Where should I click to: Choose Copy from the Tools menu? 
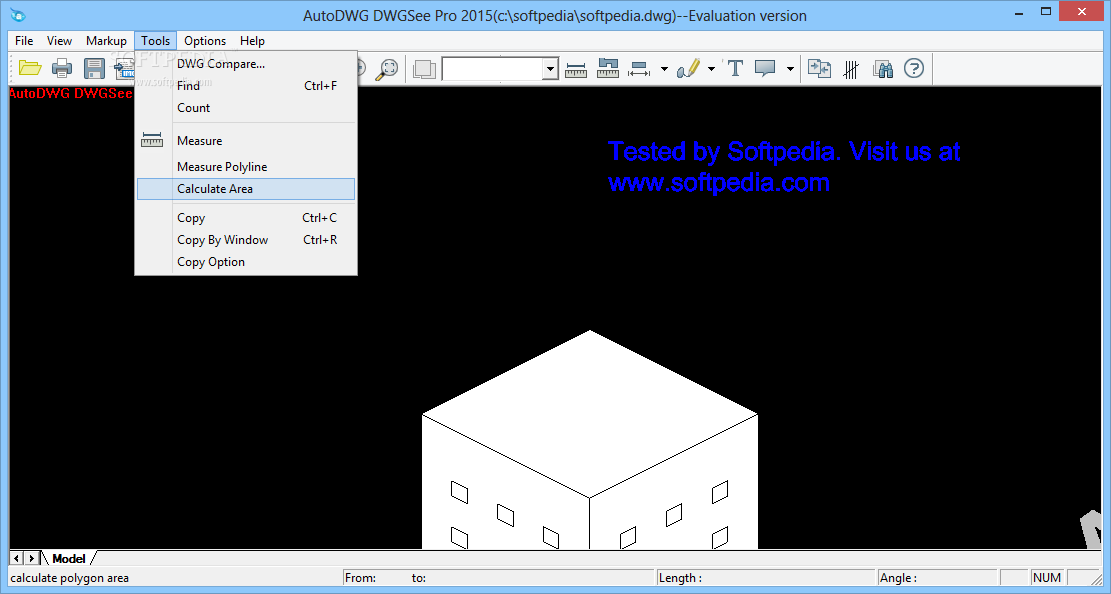246,218
